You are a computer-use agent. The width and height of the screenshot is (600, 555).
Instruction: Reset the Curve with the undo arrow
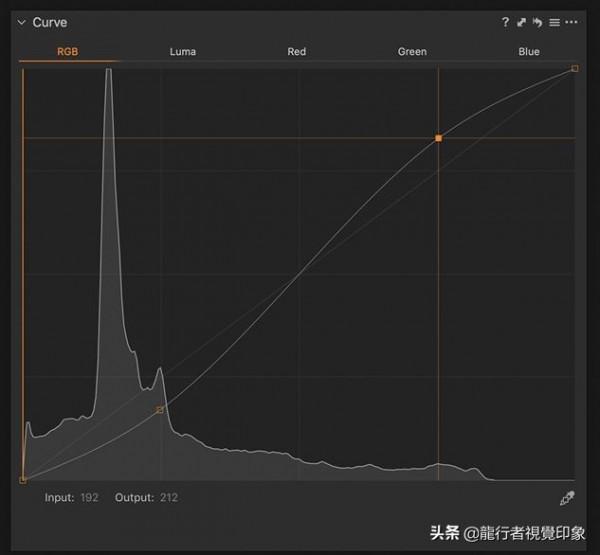coord(538,23)
